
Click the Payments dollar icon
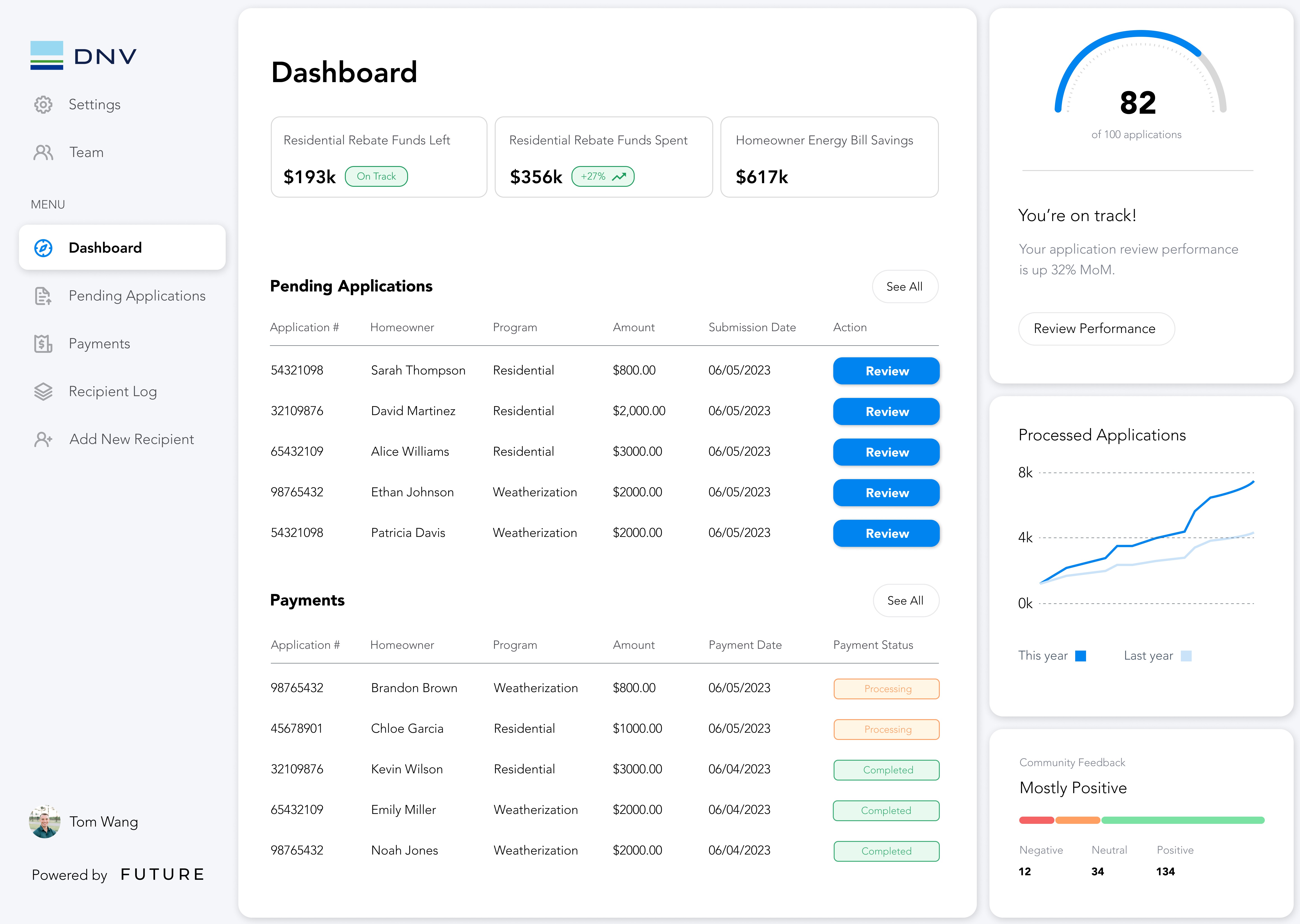coord(43,344)
